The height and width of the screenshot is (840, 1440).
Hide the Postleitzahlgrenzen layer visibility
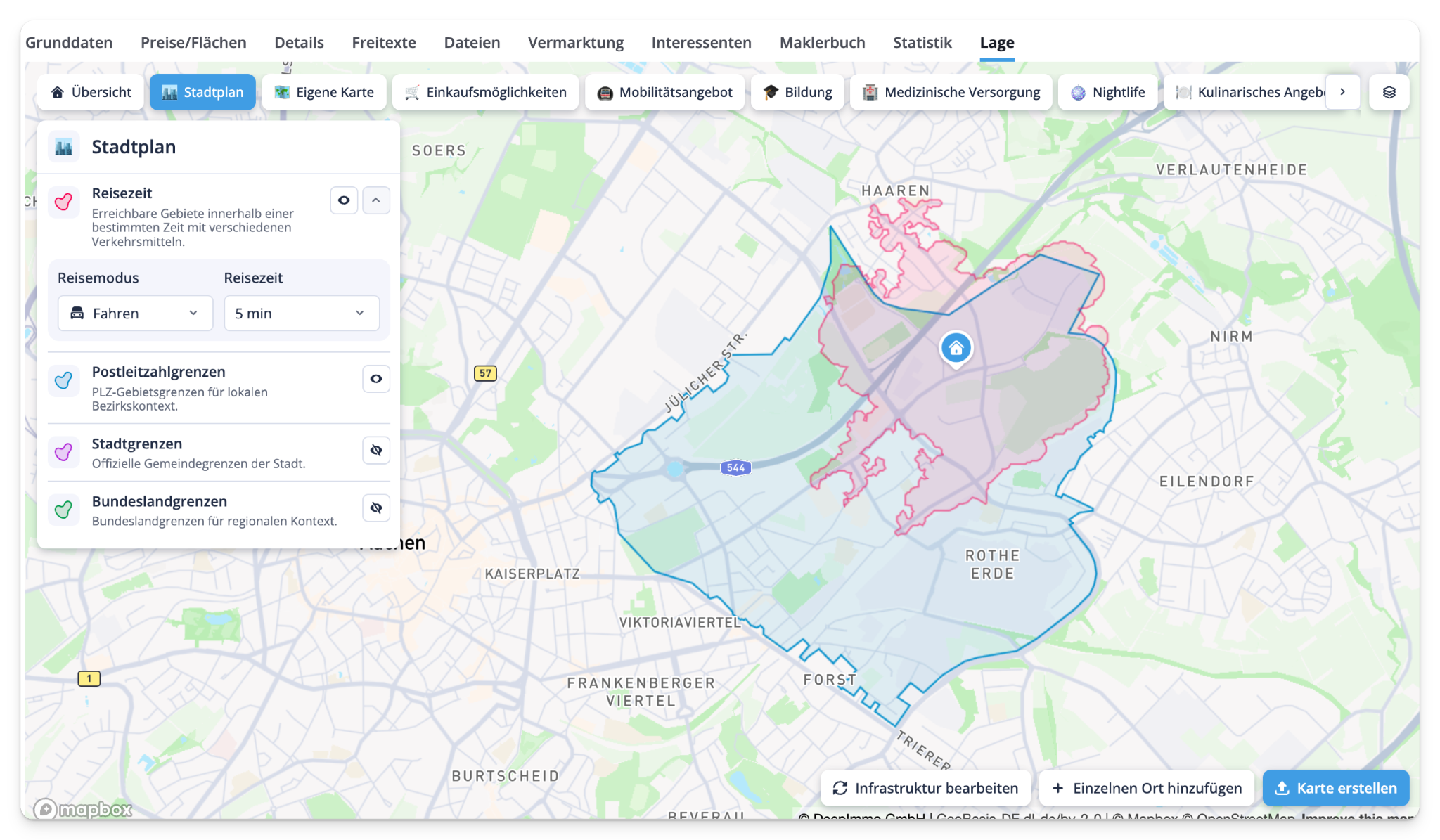[x=376, y=379]
